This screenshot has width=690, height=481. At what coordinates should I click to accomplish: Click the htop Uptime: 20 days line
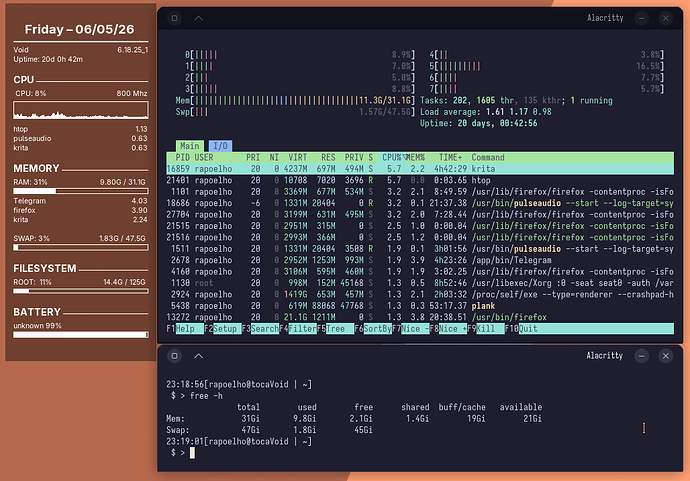pyautogui.click(x=478, y=123)
